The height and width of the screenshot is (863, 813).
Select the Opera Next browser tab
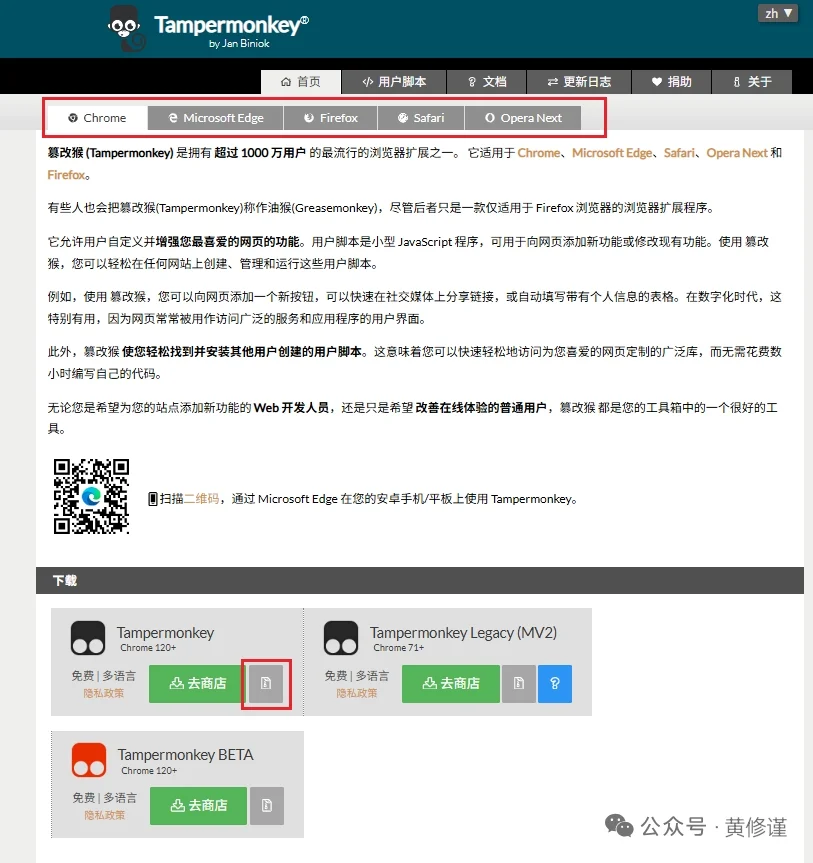pyautogui.click(x=523, y=117)
